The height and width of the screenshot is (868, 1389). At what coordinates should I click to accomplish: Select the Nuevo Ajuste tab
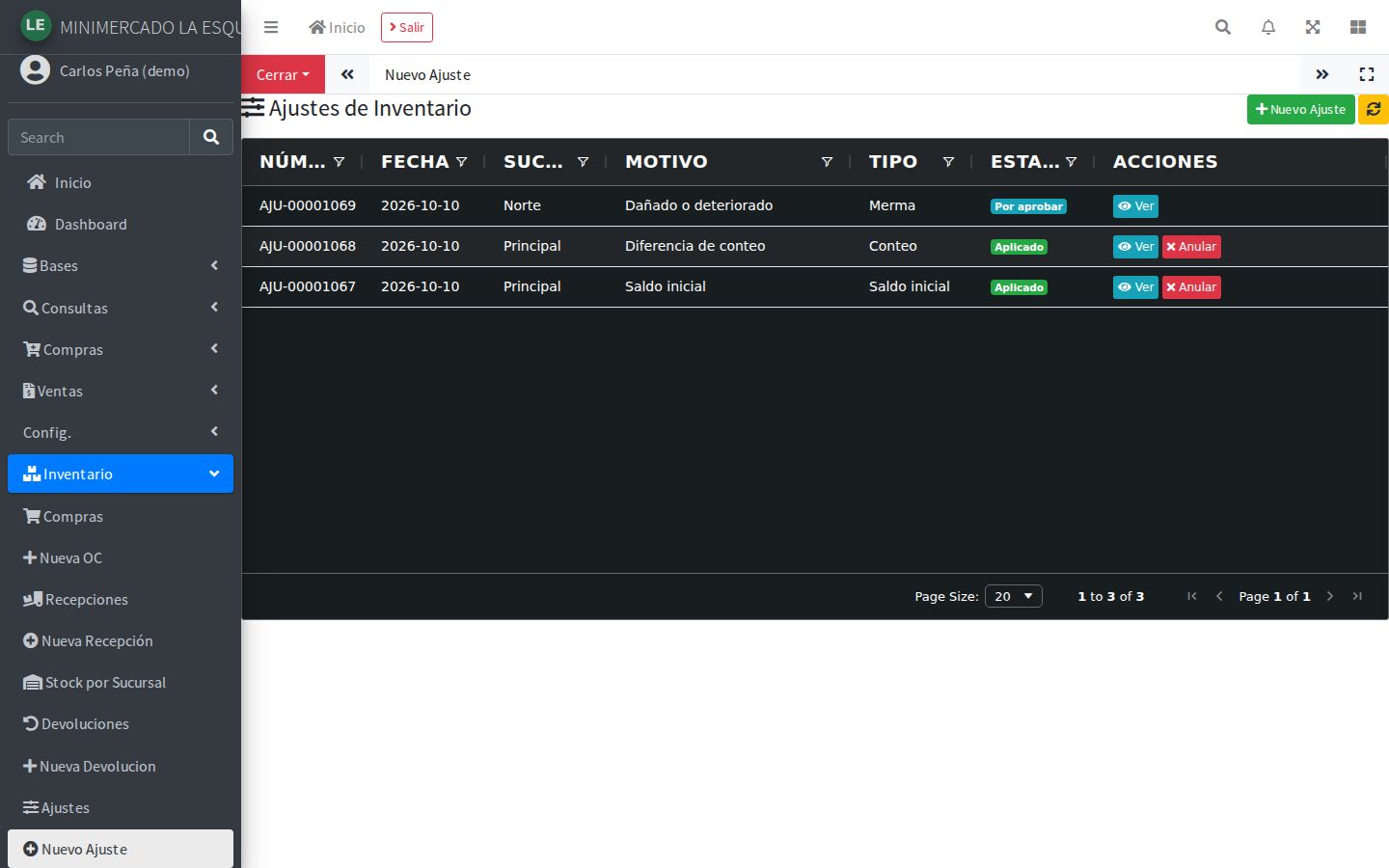pos(427,74)
